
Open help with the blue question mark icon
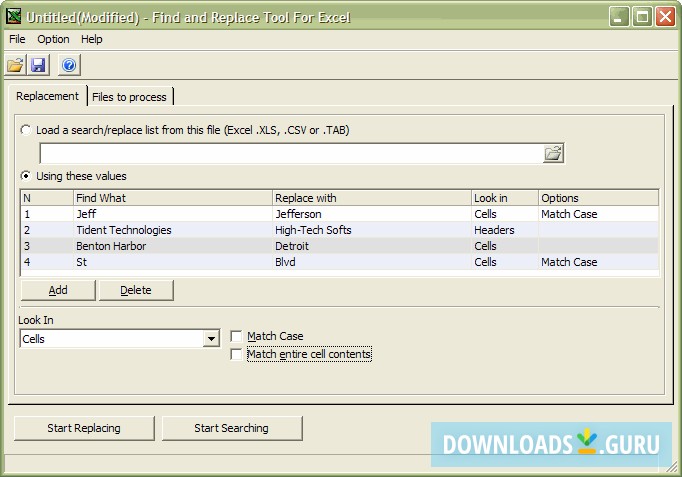[69, 66]
